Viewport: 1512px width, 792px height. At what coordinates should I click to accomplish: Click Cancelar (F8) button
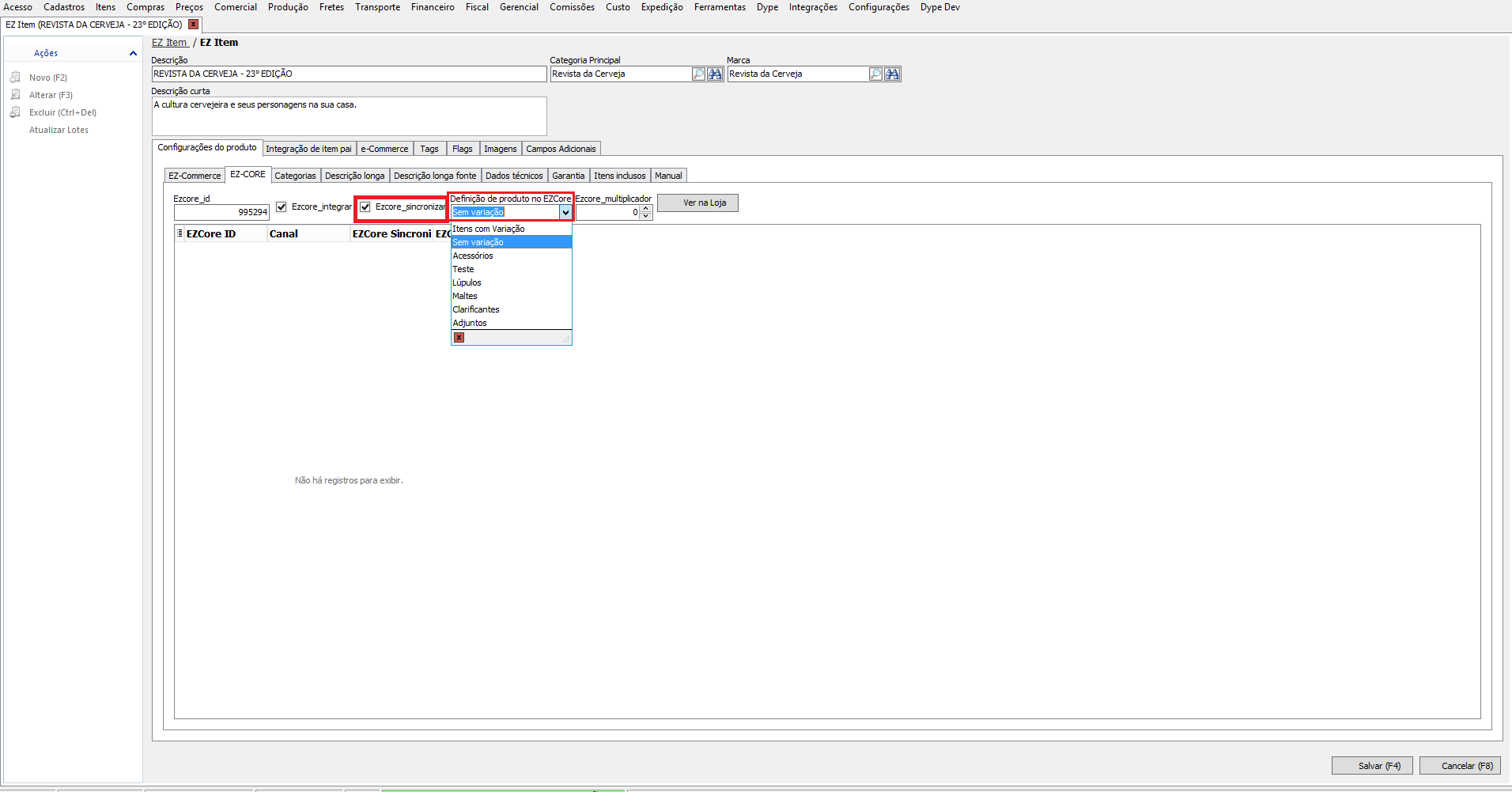click(1460, 766)
